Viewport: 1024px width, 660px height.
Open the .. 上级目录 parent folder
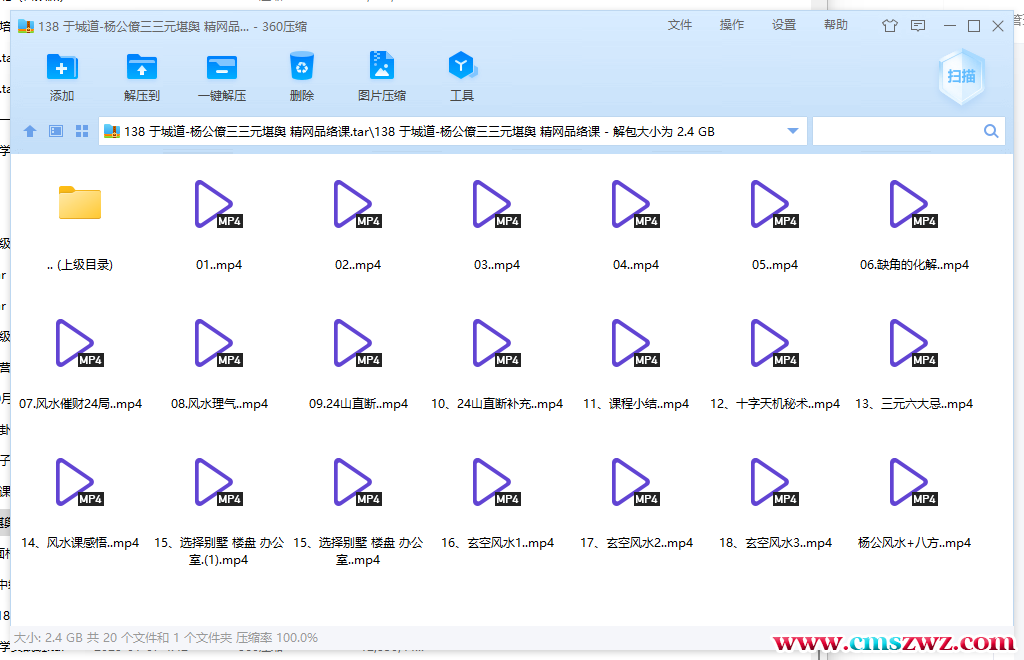point(79,205)
